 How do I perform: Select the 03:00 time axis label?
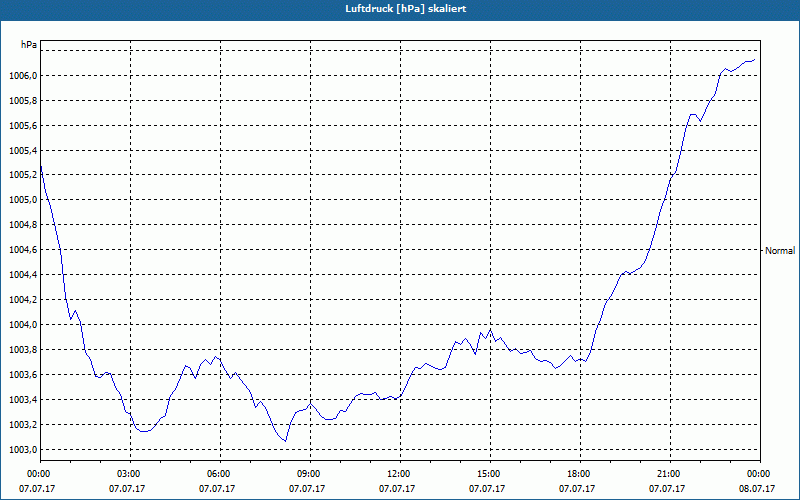click(x=127, y=474)
